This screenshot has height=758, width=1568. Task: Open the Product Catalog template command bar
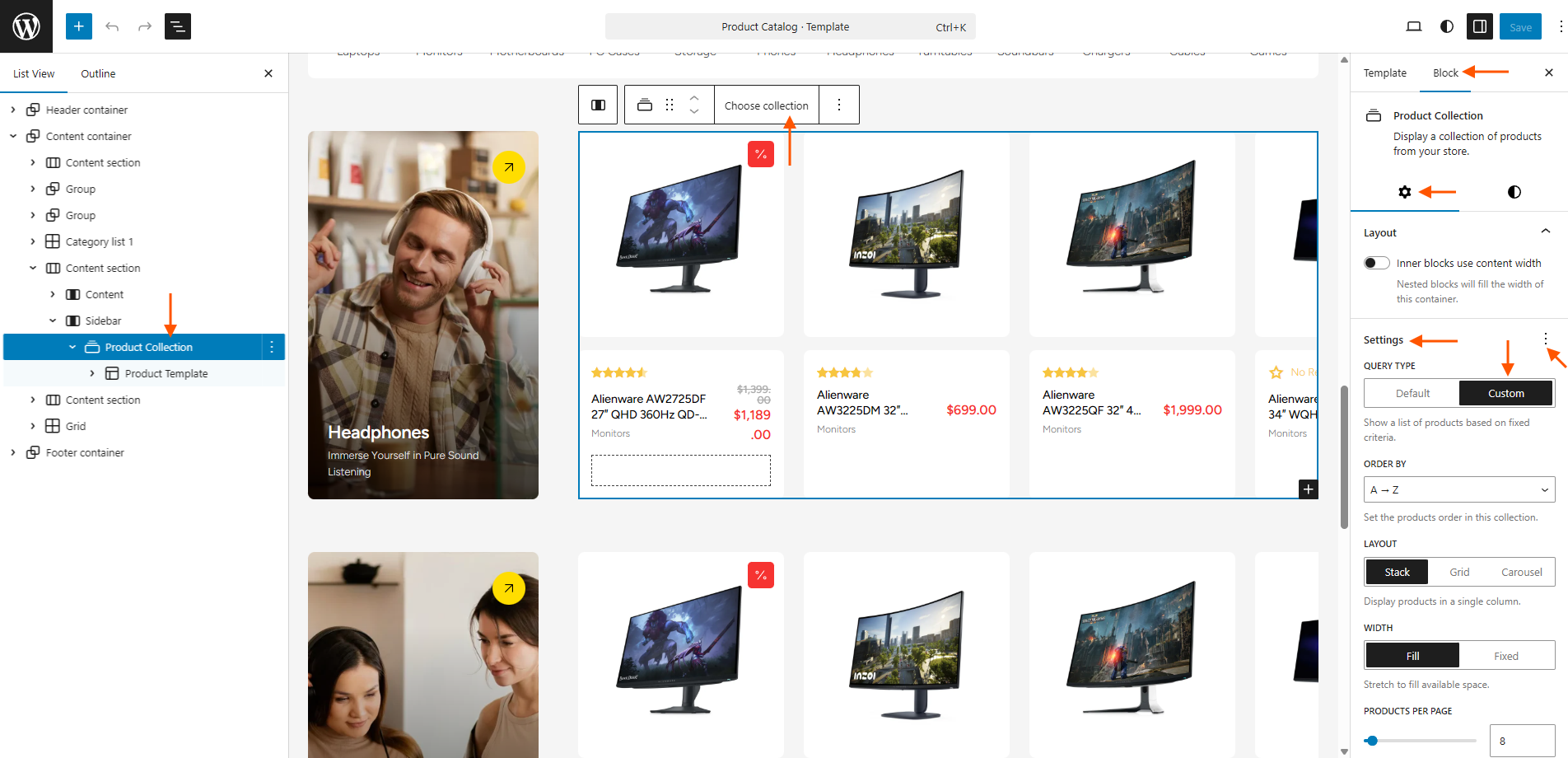click(791, 26)
